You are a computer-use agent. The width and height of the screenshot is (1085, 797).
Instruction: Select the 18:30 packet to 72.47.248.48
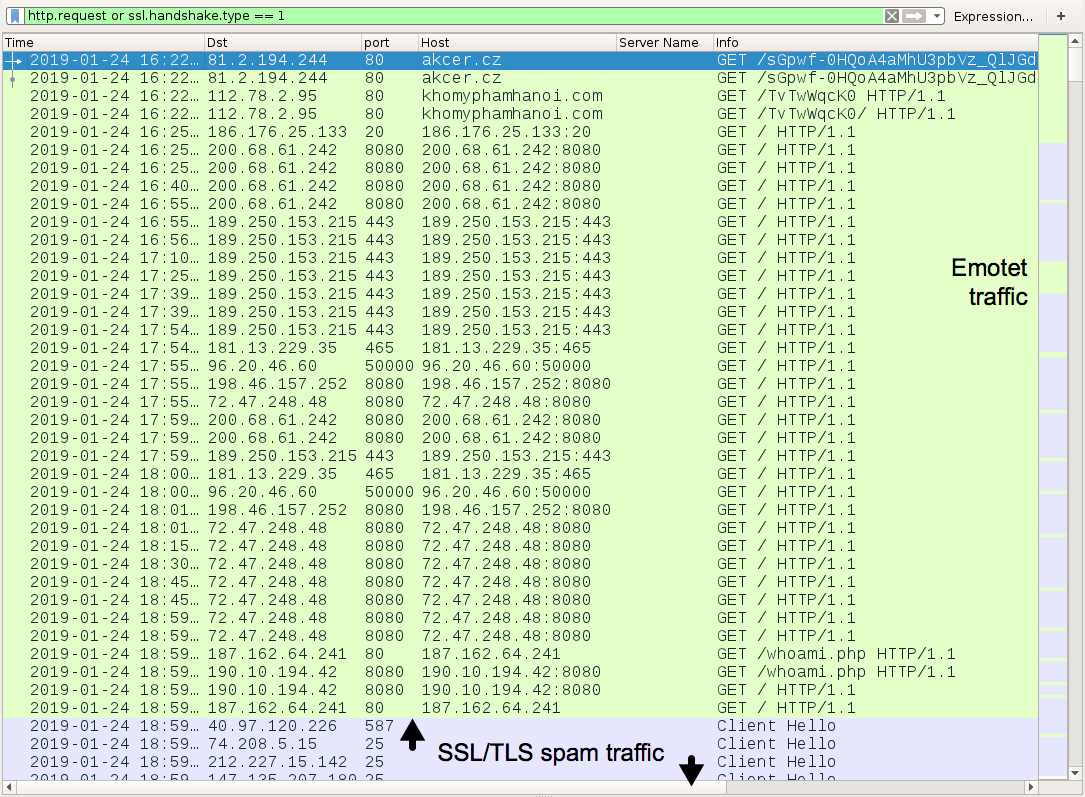(x=520, y=564)
